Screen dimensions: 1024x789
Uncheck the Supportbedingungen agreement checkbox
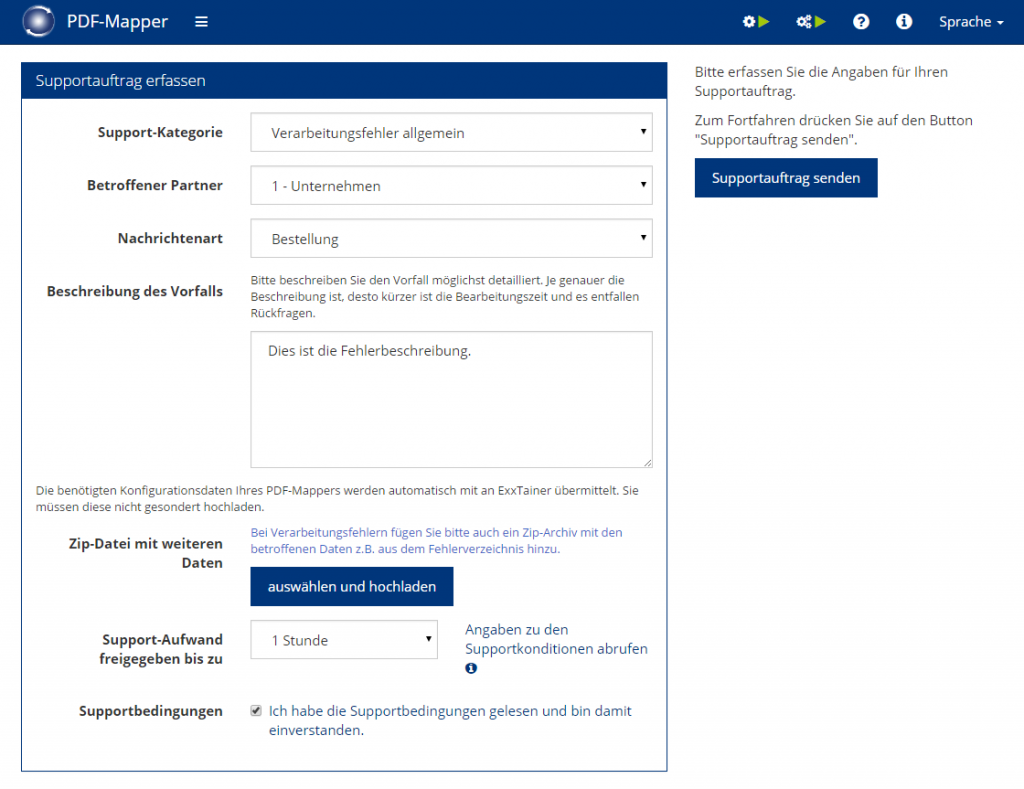[x=256, y=711]
